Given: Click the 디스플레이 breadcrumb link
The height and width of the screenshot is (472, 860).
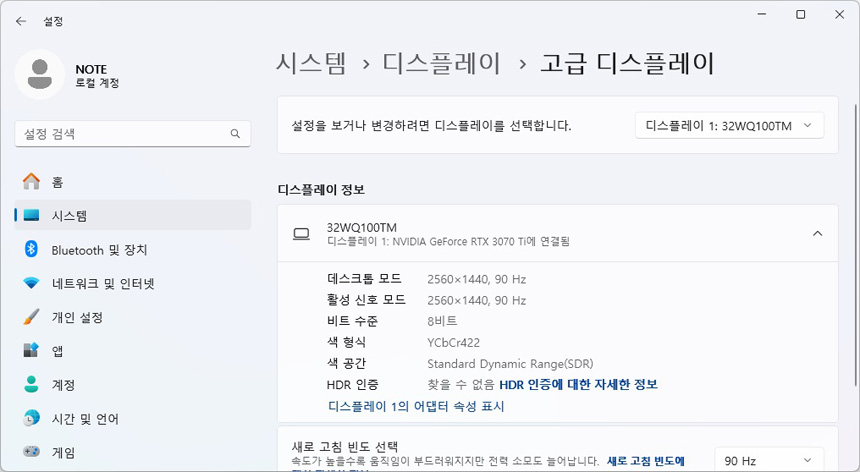Looking at the screenshot, I should (441, 64).
